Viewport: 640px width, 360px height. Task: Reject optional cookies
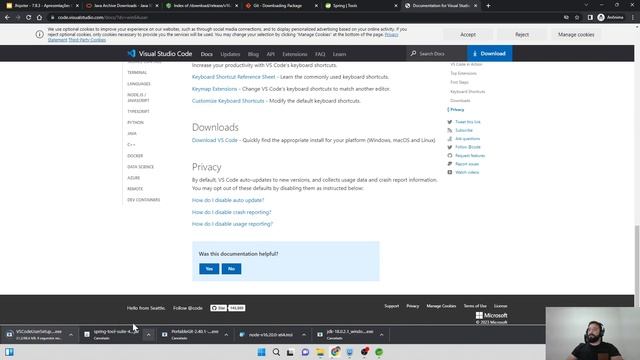tap(522, 35)
